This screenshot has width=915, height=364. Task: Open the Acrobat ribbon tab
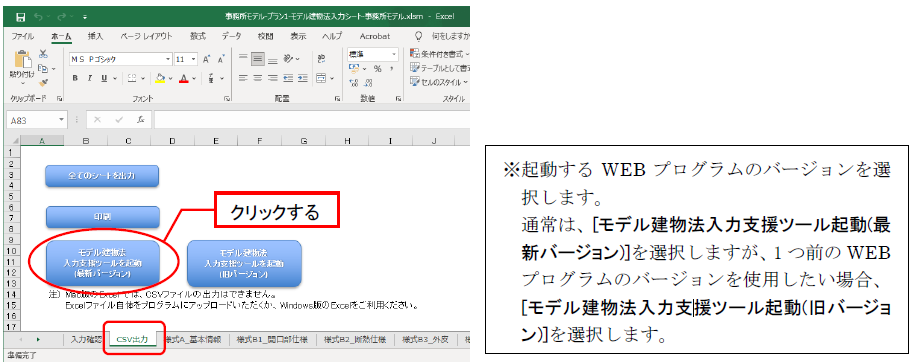tap(375, 36)
